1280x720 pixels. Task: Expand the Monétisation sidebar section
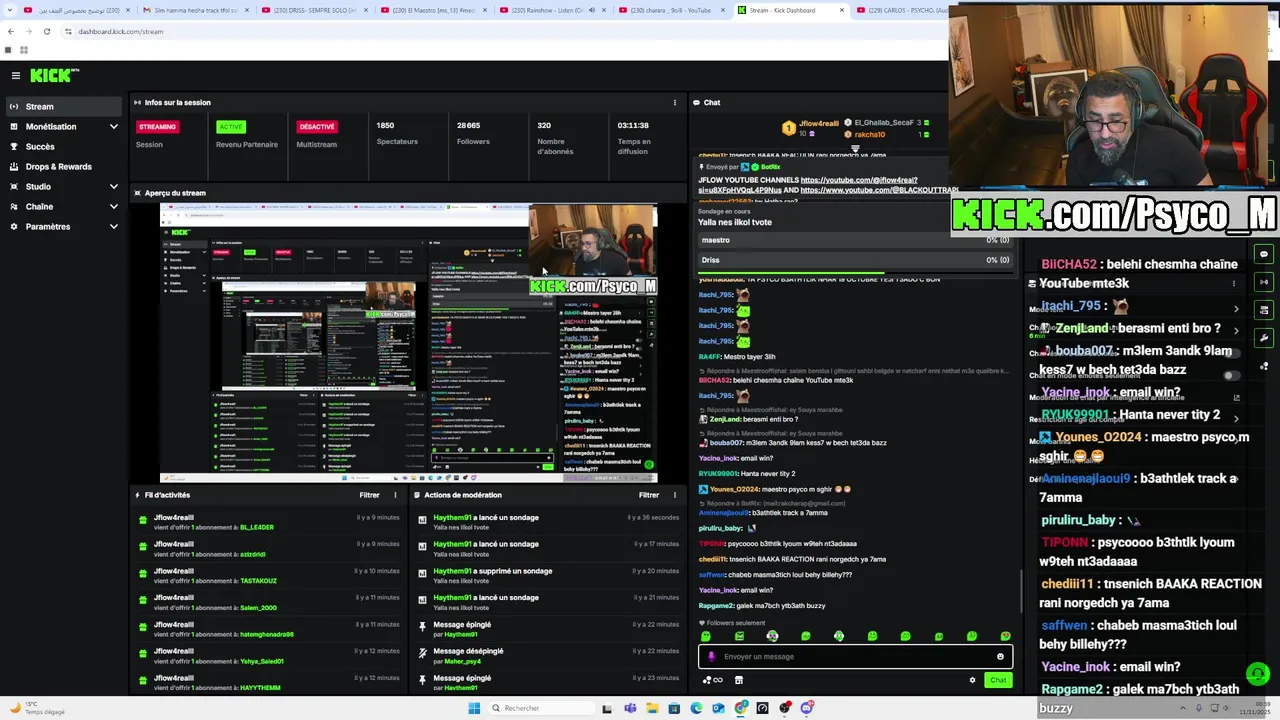coord(113,127)
